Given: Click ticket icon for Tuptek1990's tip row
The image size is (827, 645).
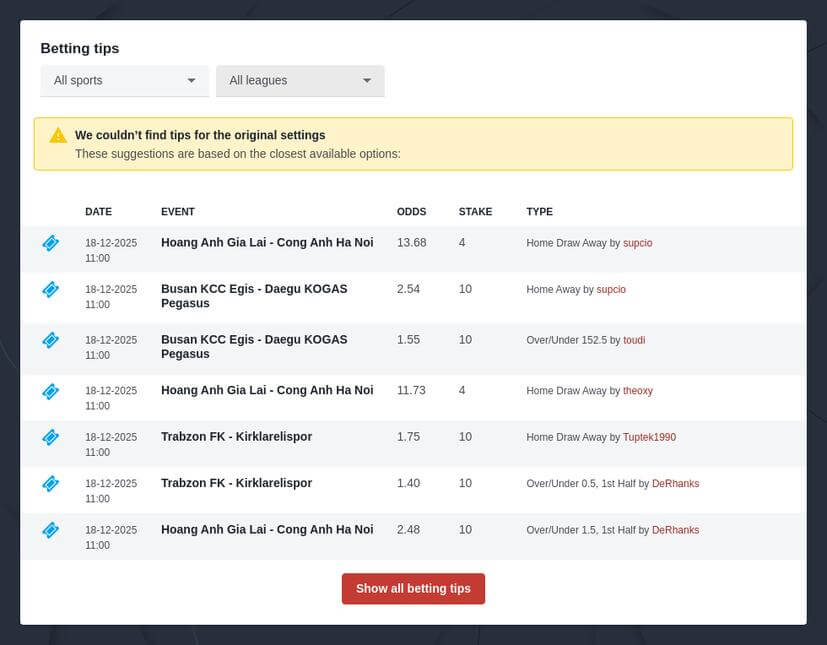Looking at the screenshot, I should tap(50, 437).
